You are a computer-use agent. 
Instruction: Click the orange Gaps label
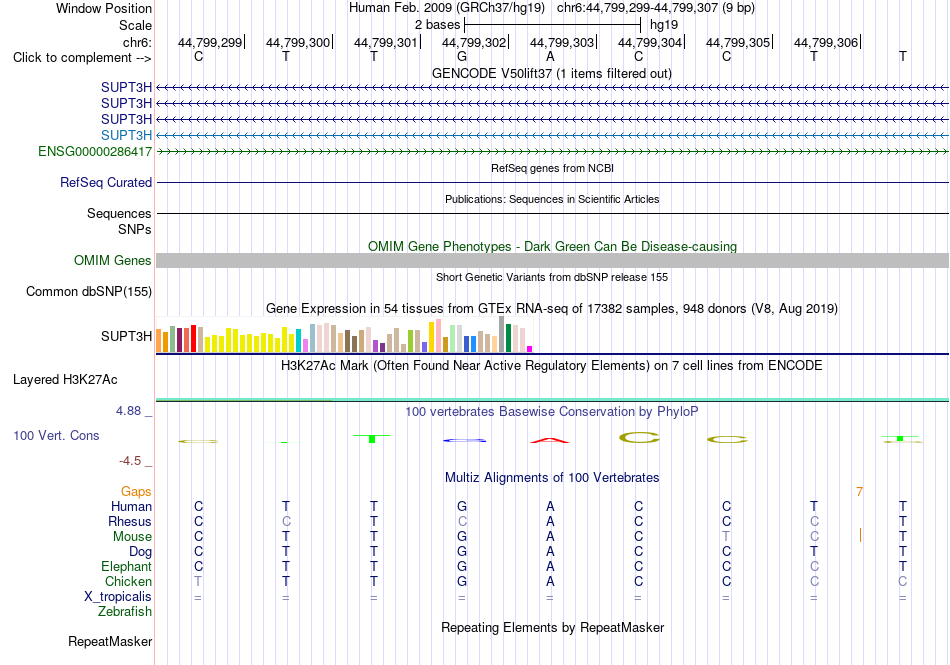coord(136,492)
